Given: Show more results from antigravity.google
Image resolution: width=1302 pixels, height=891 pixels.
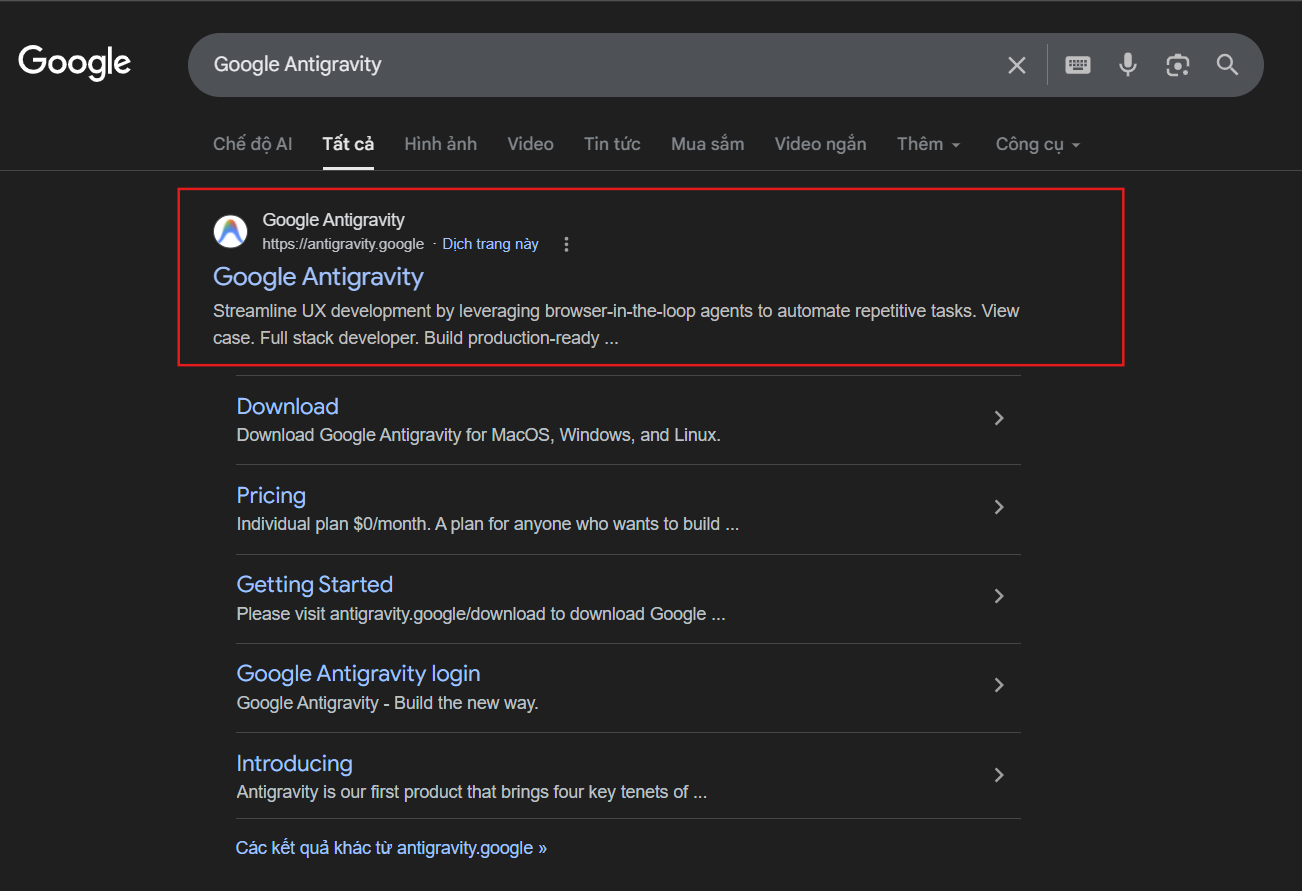Looking at the screenshot, I should tap(391, 847).
